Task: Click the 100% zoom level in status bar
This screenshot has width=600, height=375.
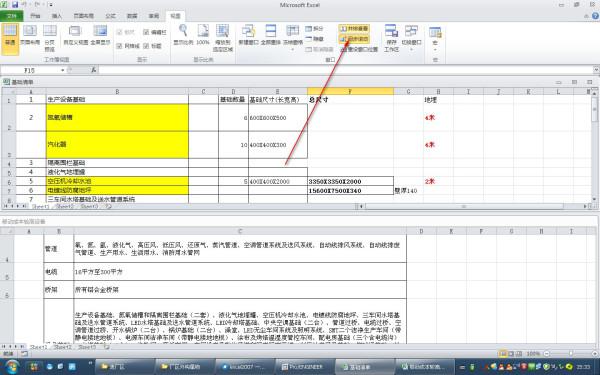Action: (534, 354)
